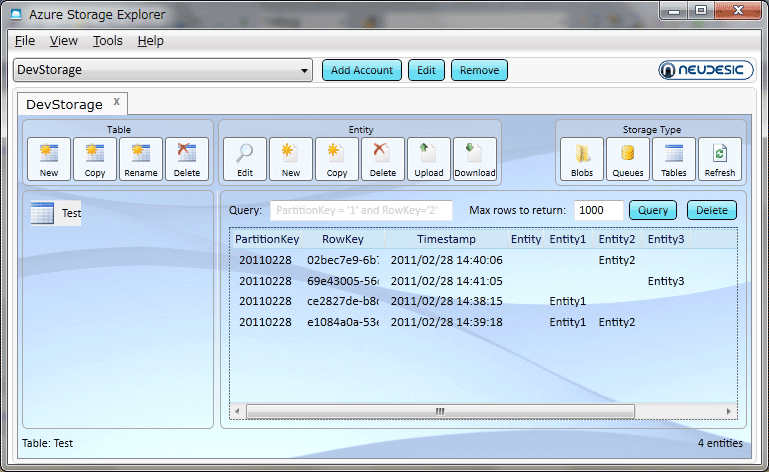Sort by the Timestamp column header
This screenshot has width=769, height=472.
[446, 239]
